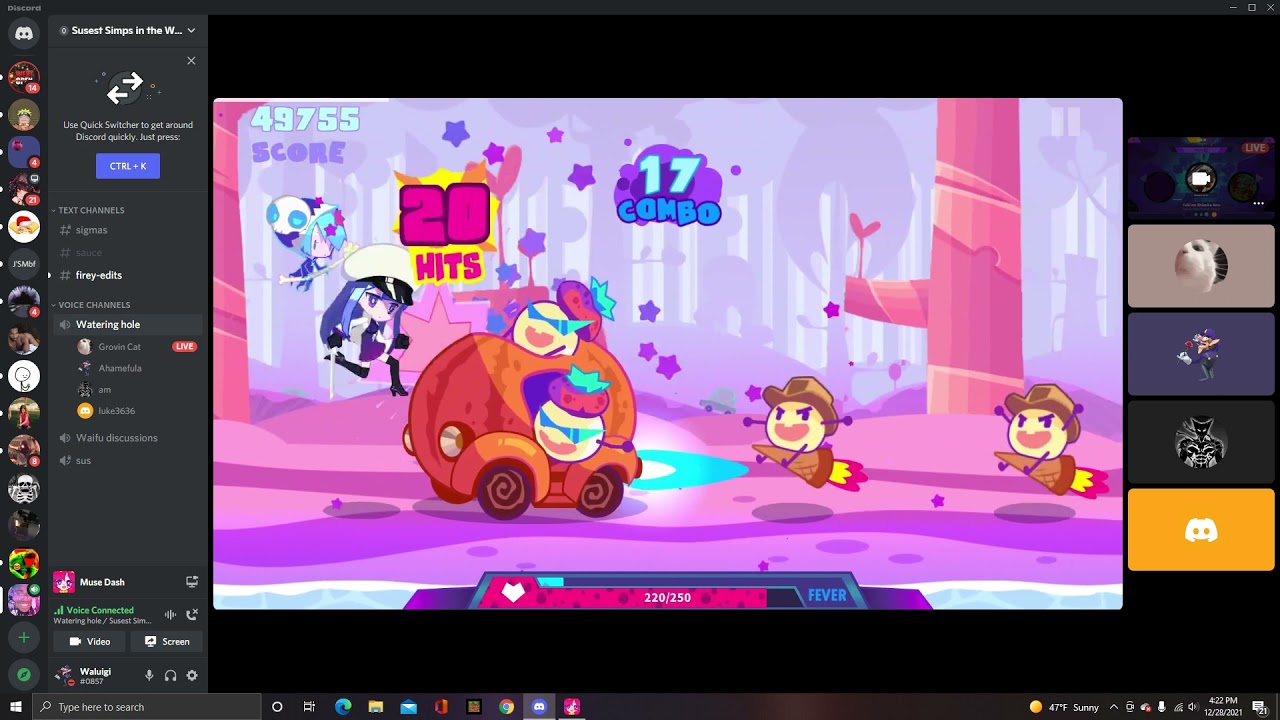This screenshot has width=1280, height=720.
Task: Select luke3636 in the voice list
Action: click(x=116, y=411)
